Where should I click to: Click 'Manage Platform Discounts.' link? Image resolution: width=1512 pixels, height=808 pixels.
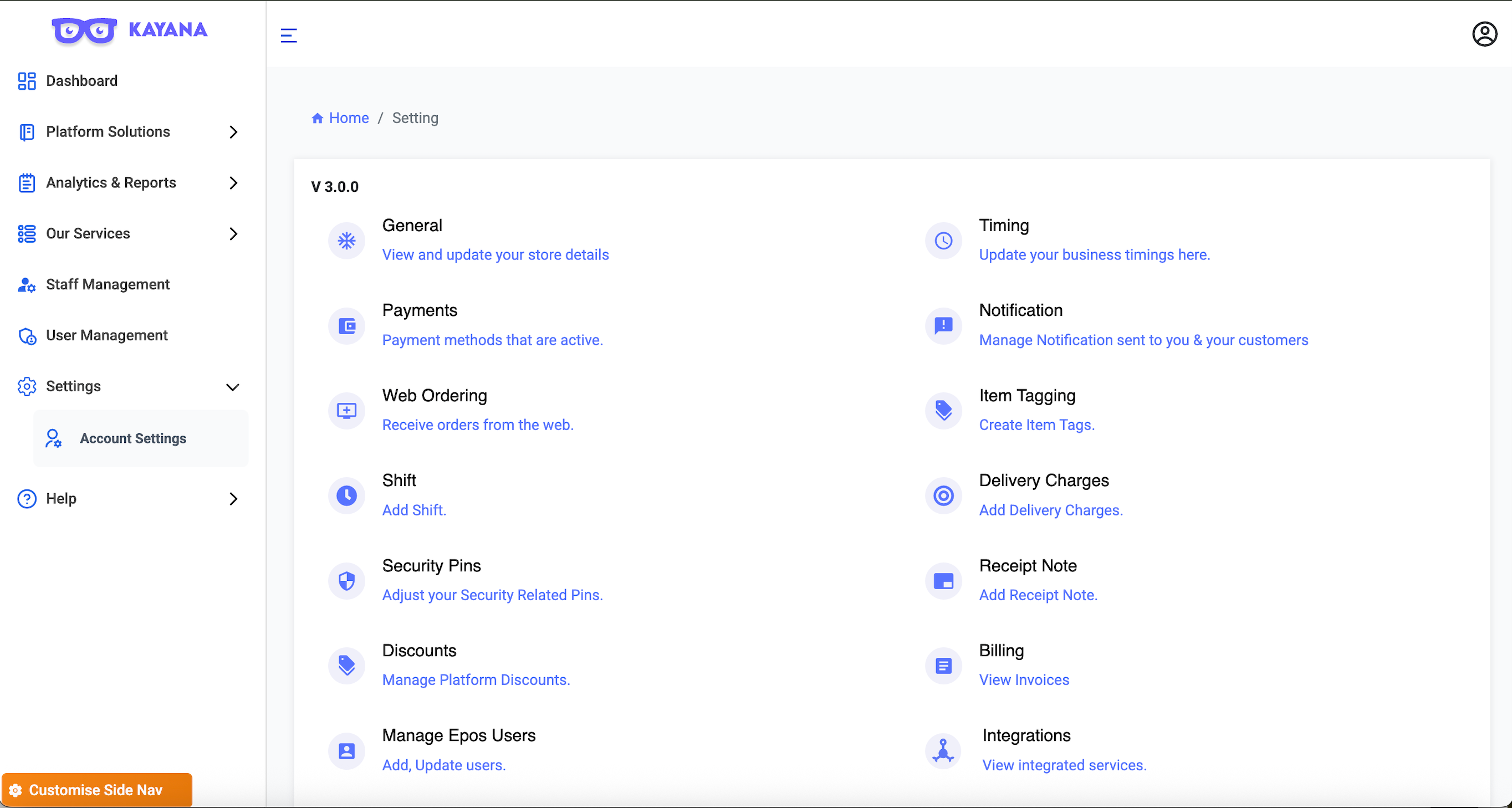pos(476,679)
